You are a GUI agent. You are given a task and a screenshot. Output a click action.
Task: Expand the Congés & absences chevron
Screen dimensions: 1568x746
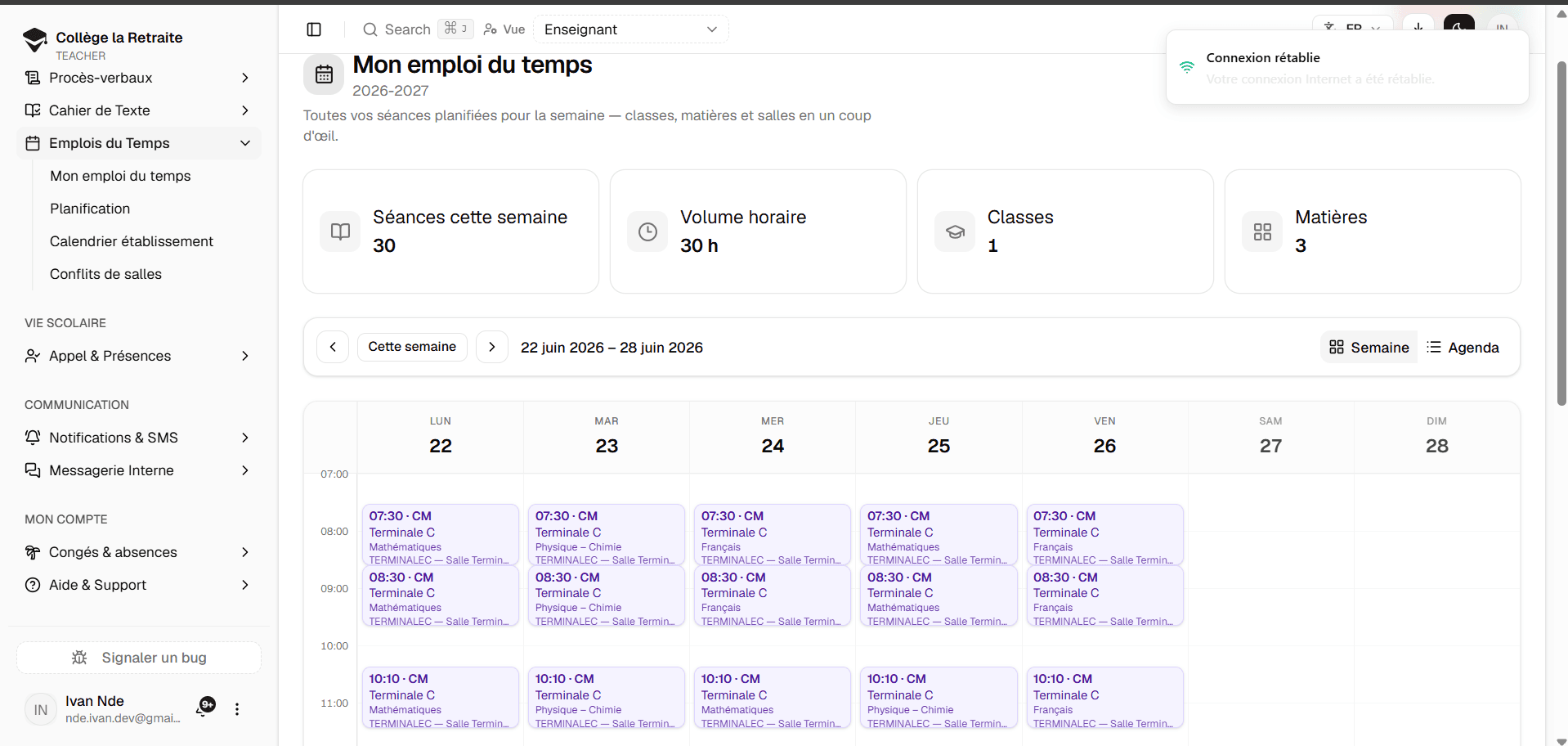[245, 552]
